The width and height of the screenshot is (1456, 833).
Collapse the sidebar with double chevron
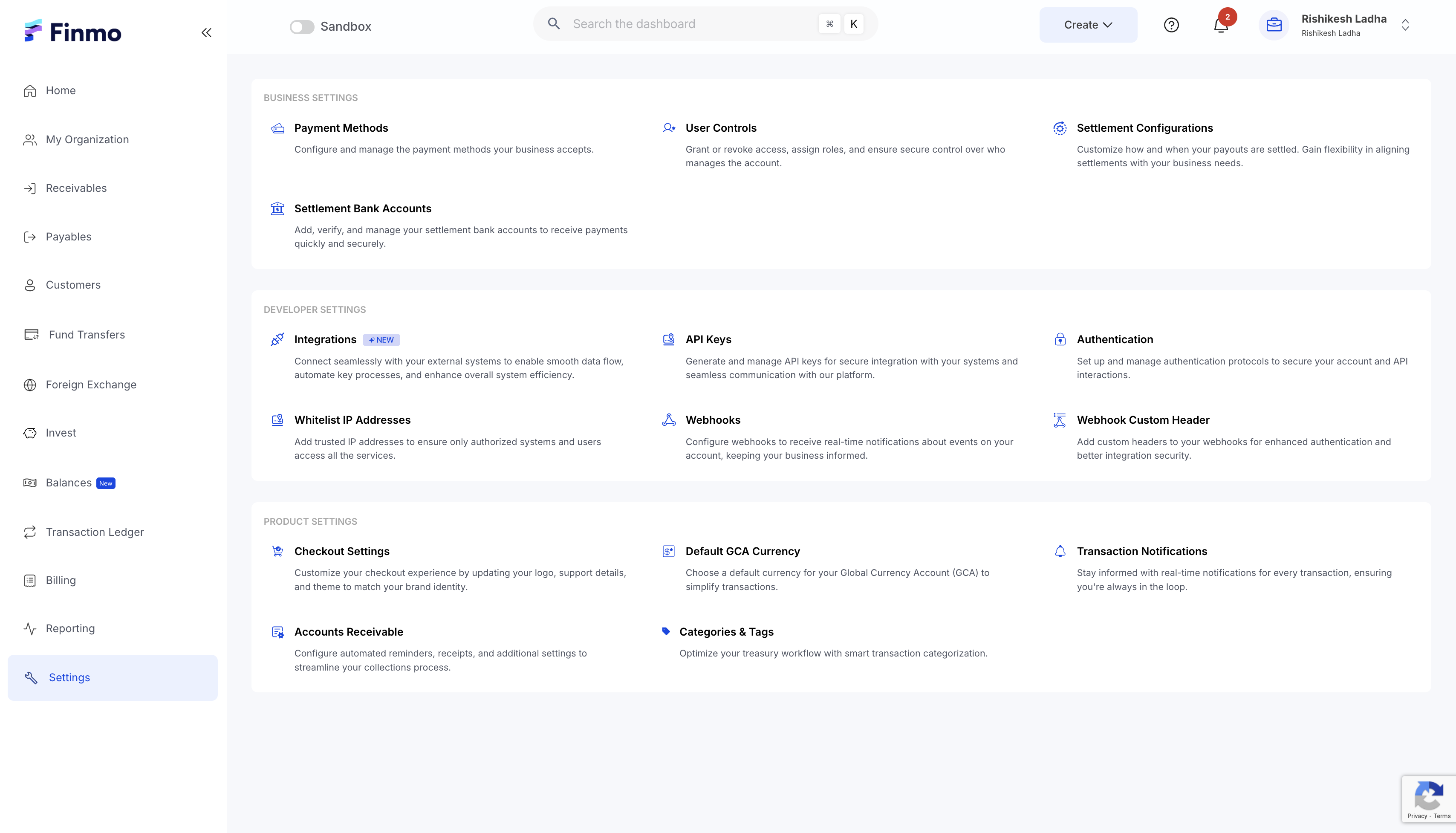point(206,32)
